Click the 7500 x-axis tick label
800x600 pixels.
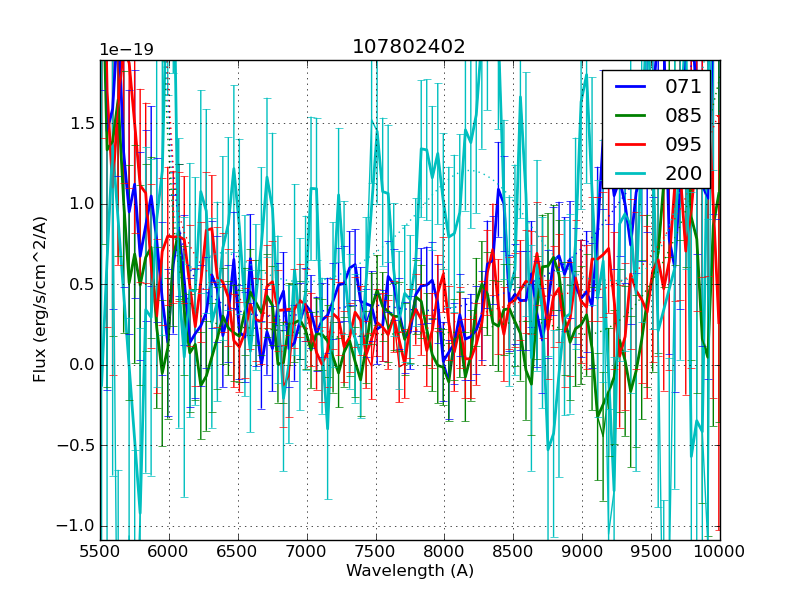(376, 551)
